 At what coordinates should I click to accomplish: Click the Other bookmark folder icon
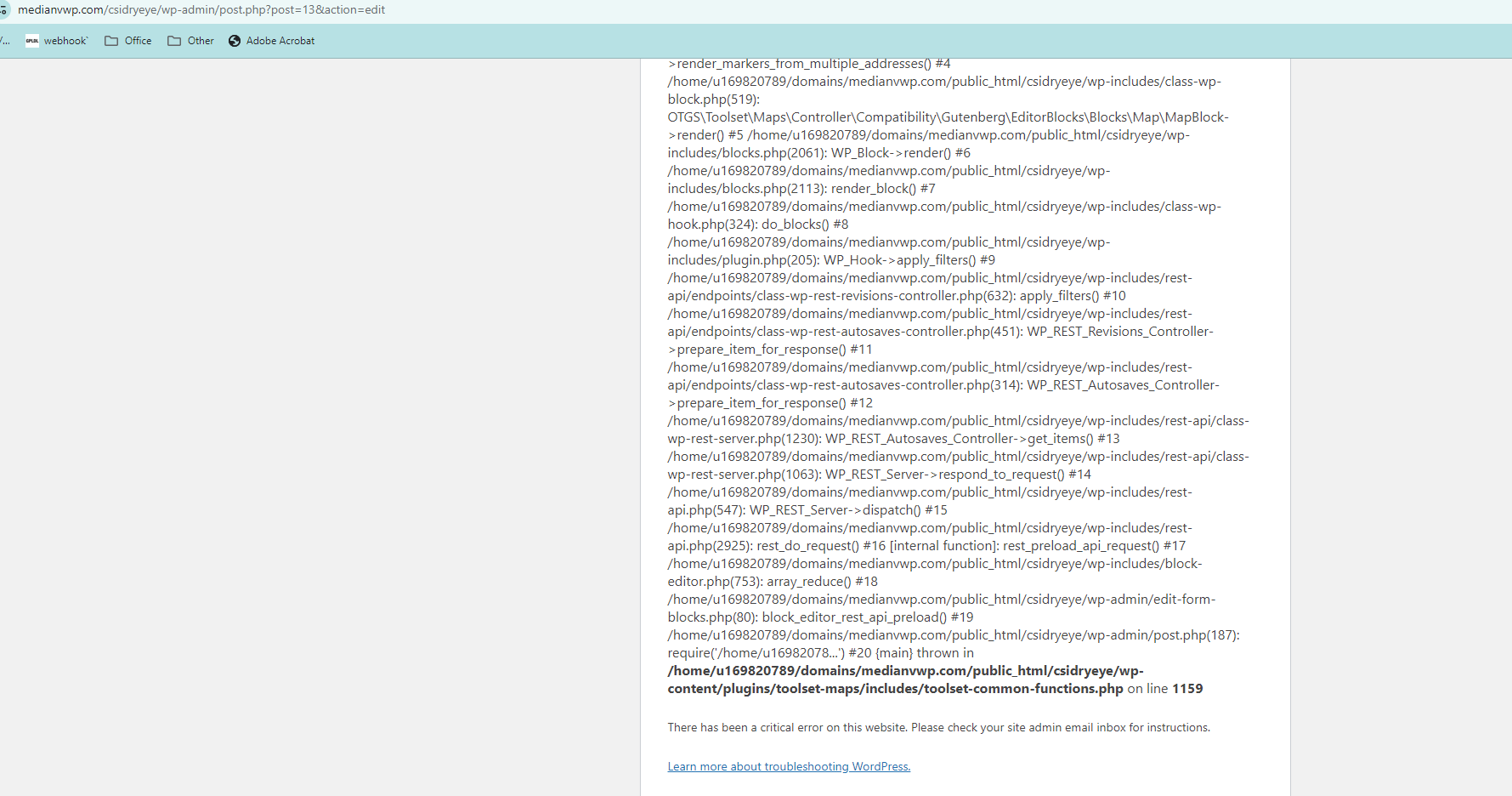tap(174, 41)
